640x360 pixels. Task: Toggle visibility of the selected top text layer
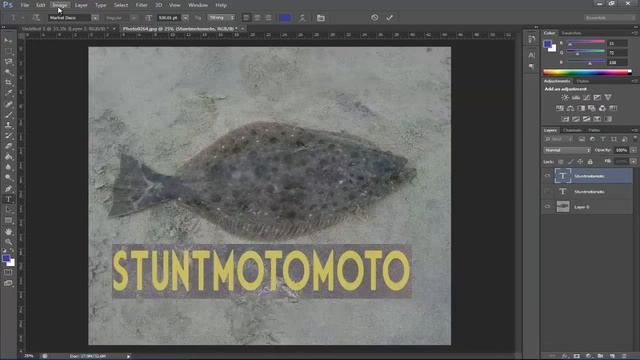[x=547, y=176]
